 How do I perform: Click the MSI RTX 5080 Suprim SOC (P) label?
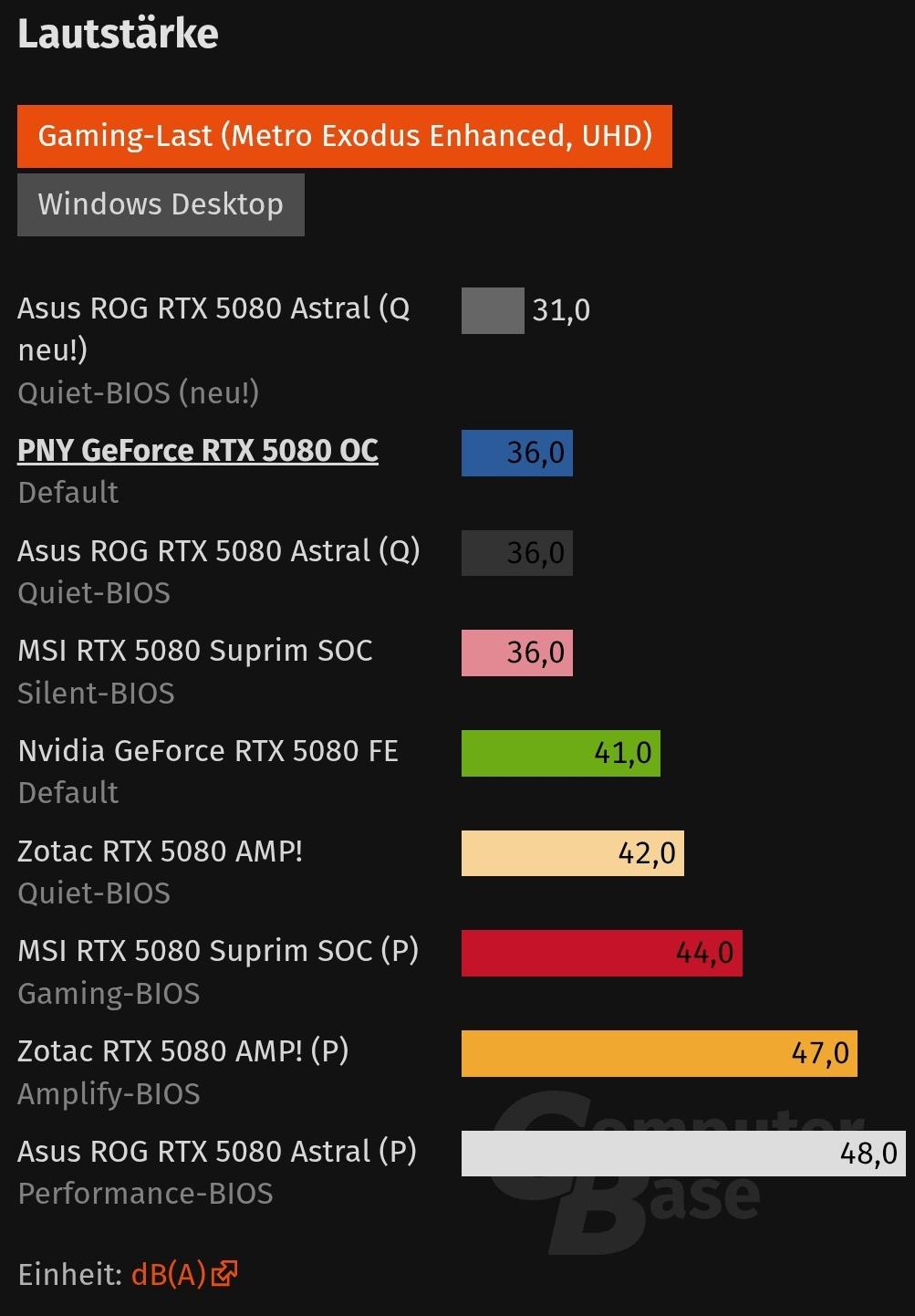(218, 951)
